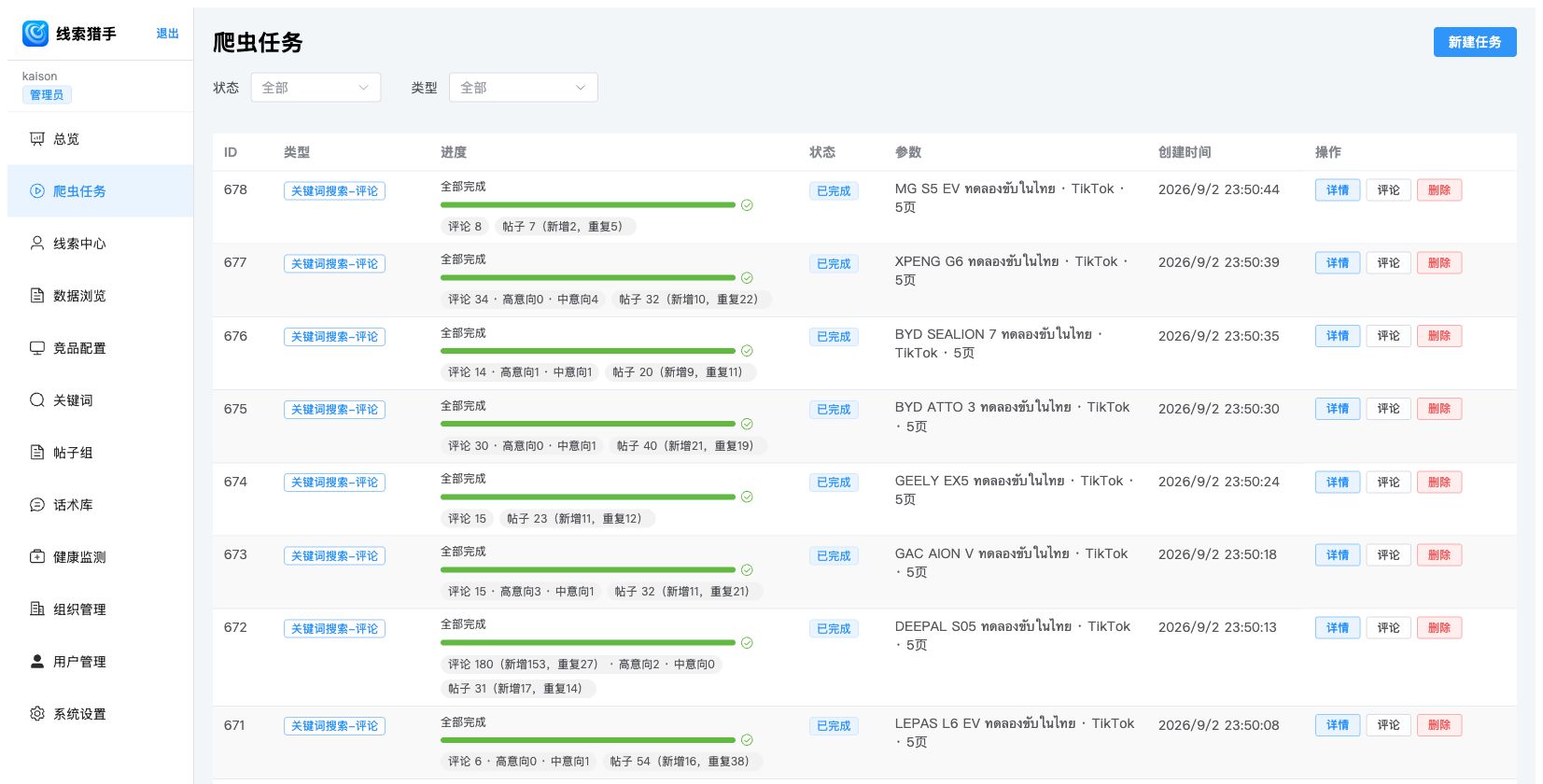
Task: Click the 评论 15 chip of task 674
Action: click(x=467, y=519)
